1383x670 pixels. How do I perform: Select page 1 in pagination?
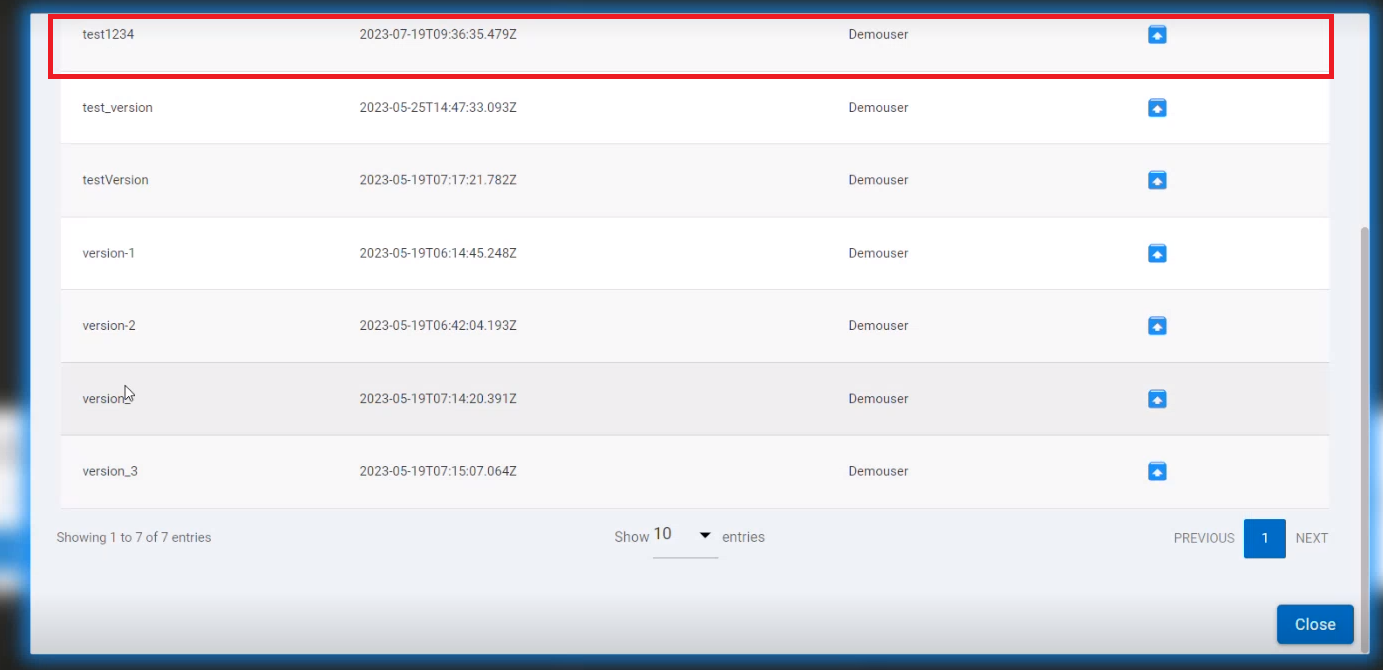point(1265,538)
